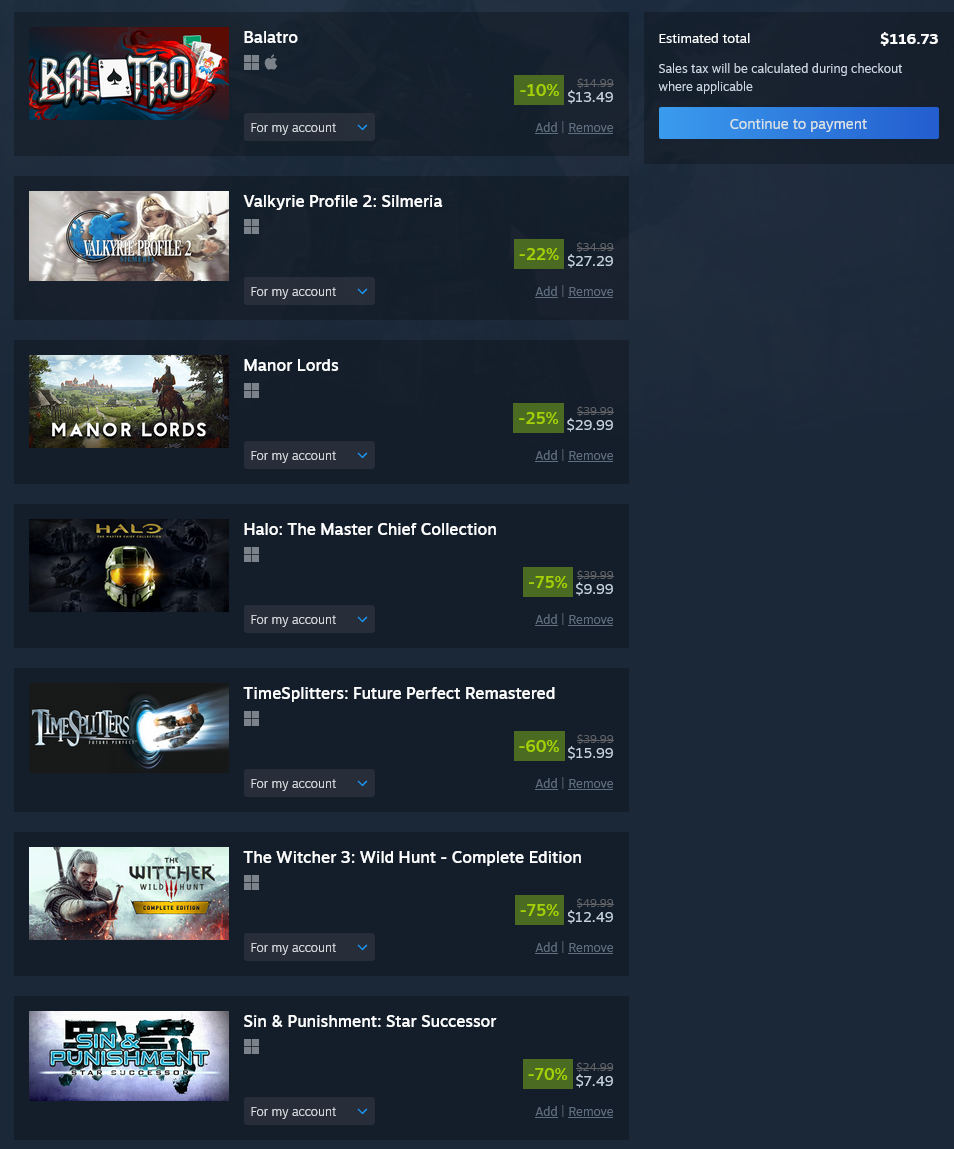Open the Manor Lords game thumbnail
The image size is (954, 1149).
(129, 402)
